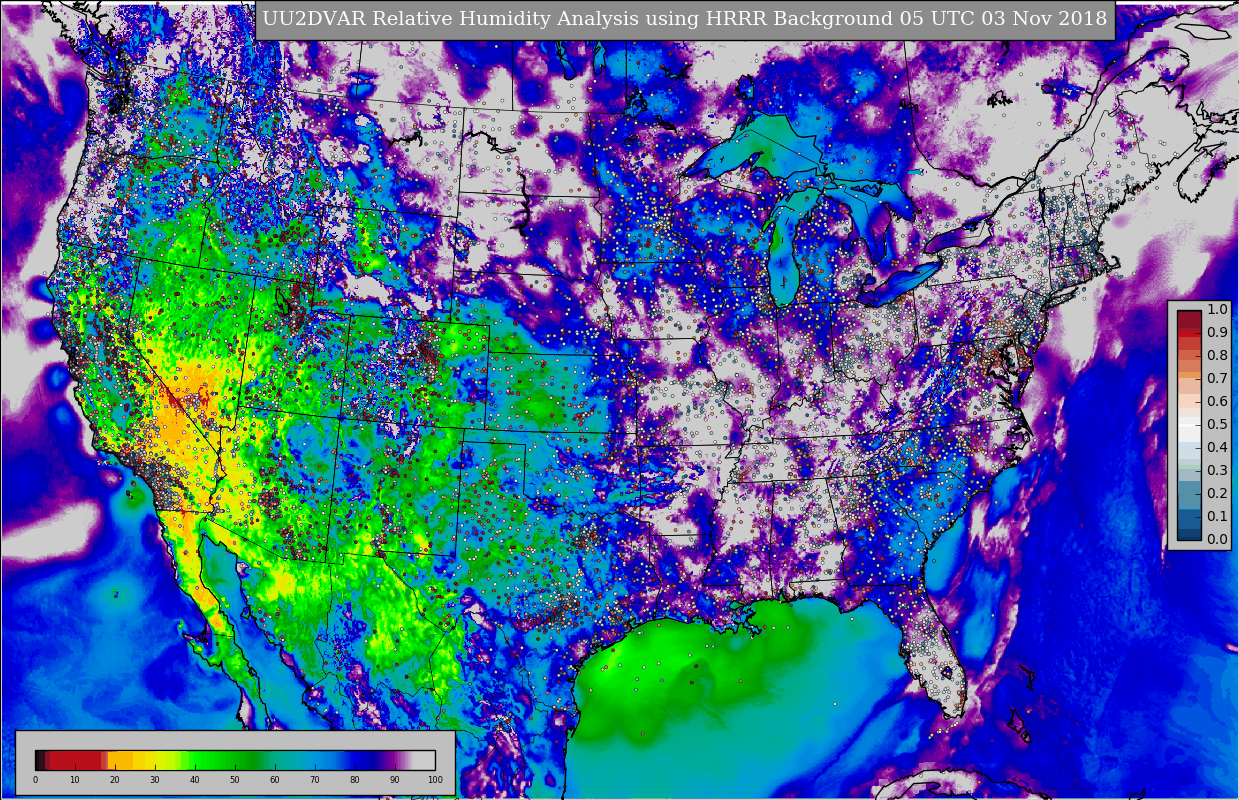Click the '30' tick on humidity colorbar
The image size is (1239, 800).
pos(155,780)
